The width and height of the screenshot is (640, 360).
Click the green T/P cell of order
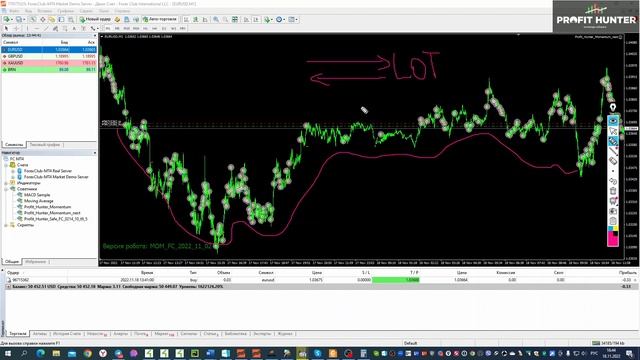[x=396, y=280]
